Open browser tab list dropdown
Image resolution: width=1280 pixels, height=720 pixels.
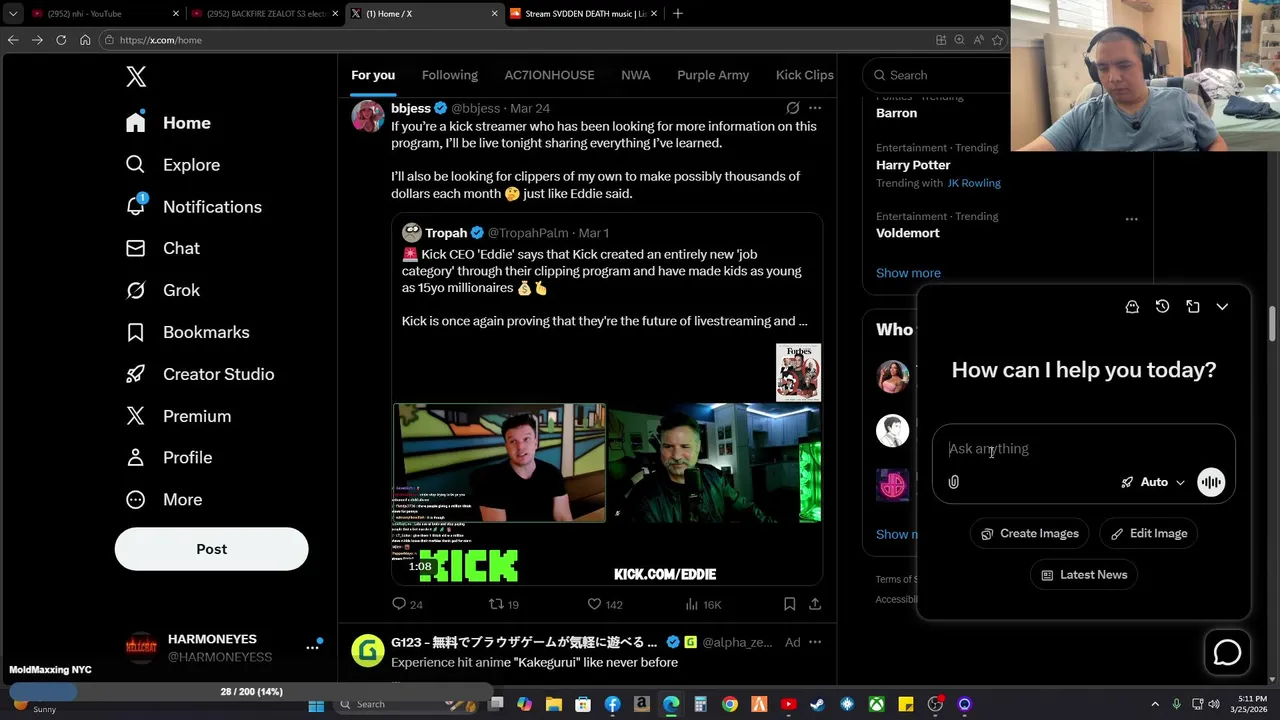[12, 13]
